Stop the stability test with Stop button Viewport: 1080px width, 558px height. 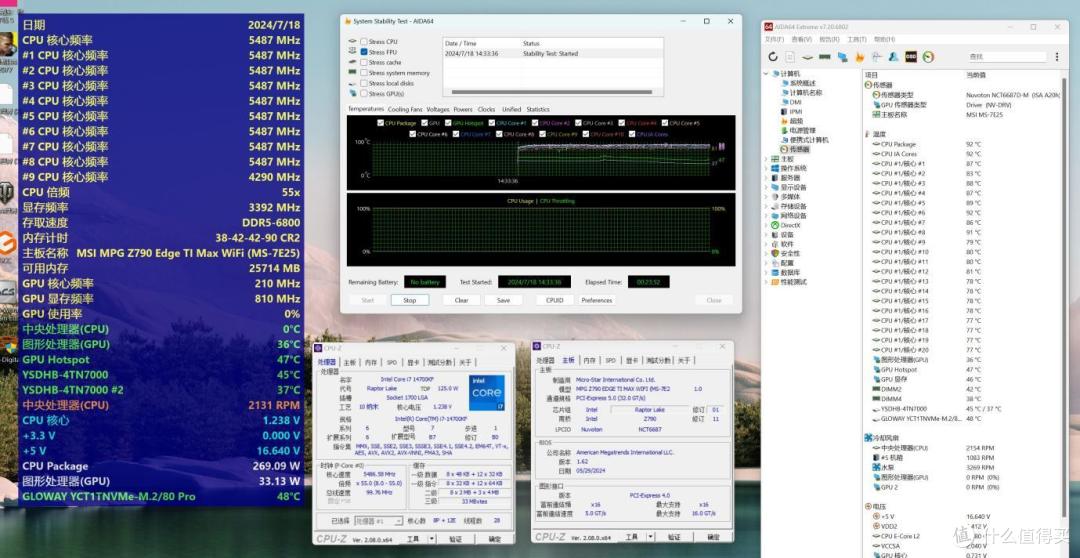(410, 300)
